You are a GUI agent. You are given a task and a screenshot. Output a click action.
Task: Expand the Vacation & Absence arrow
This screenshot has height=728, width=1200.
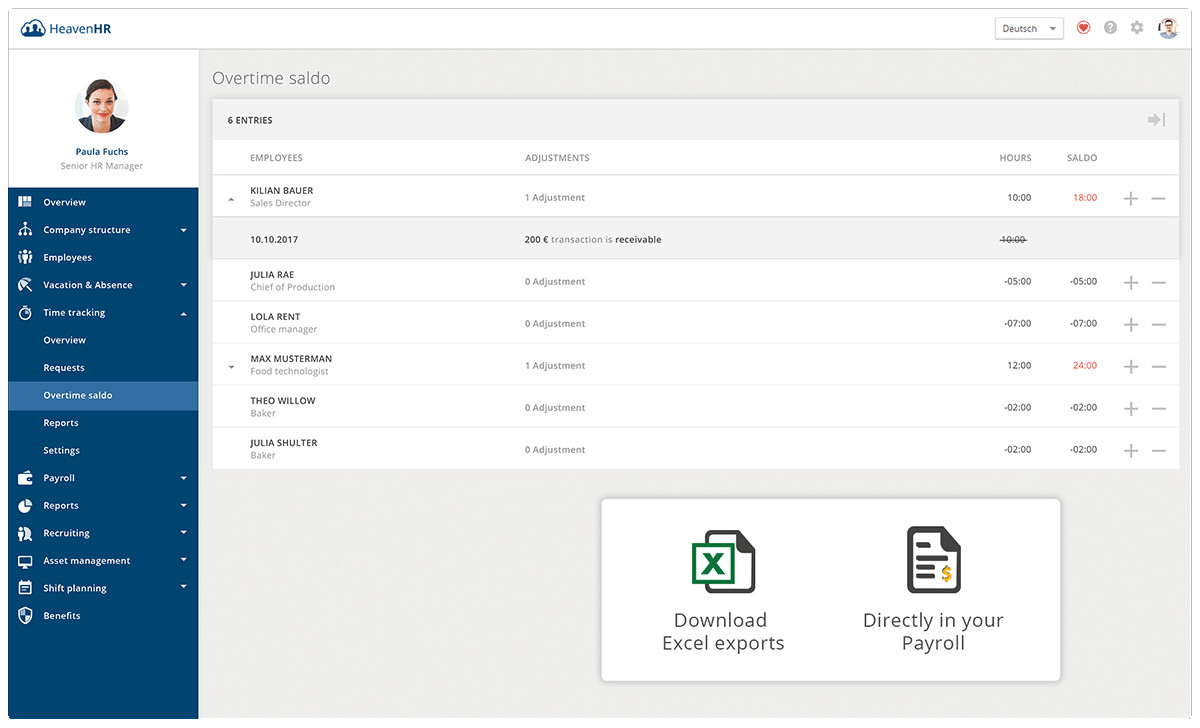point(184,285)
